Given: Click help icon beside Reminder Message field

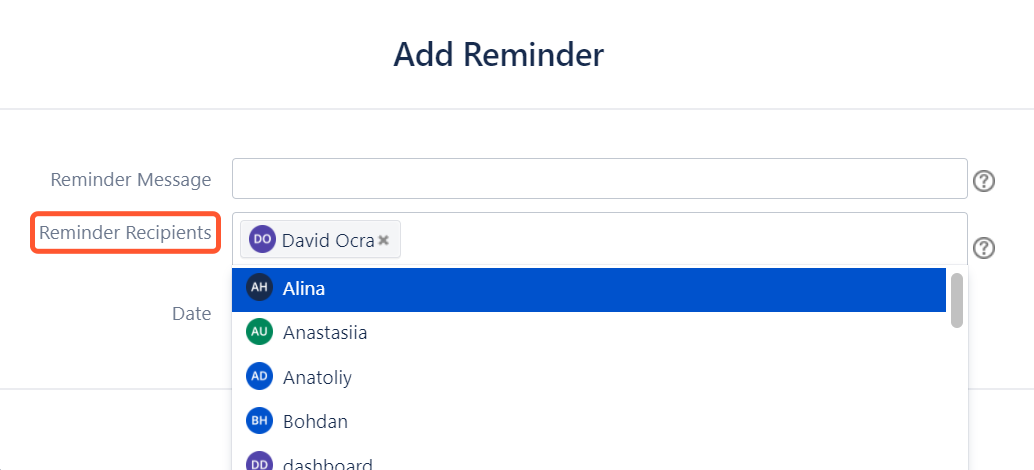Looking at the screenshot, I should tap(984, 181).
